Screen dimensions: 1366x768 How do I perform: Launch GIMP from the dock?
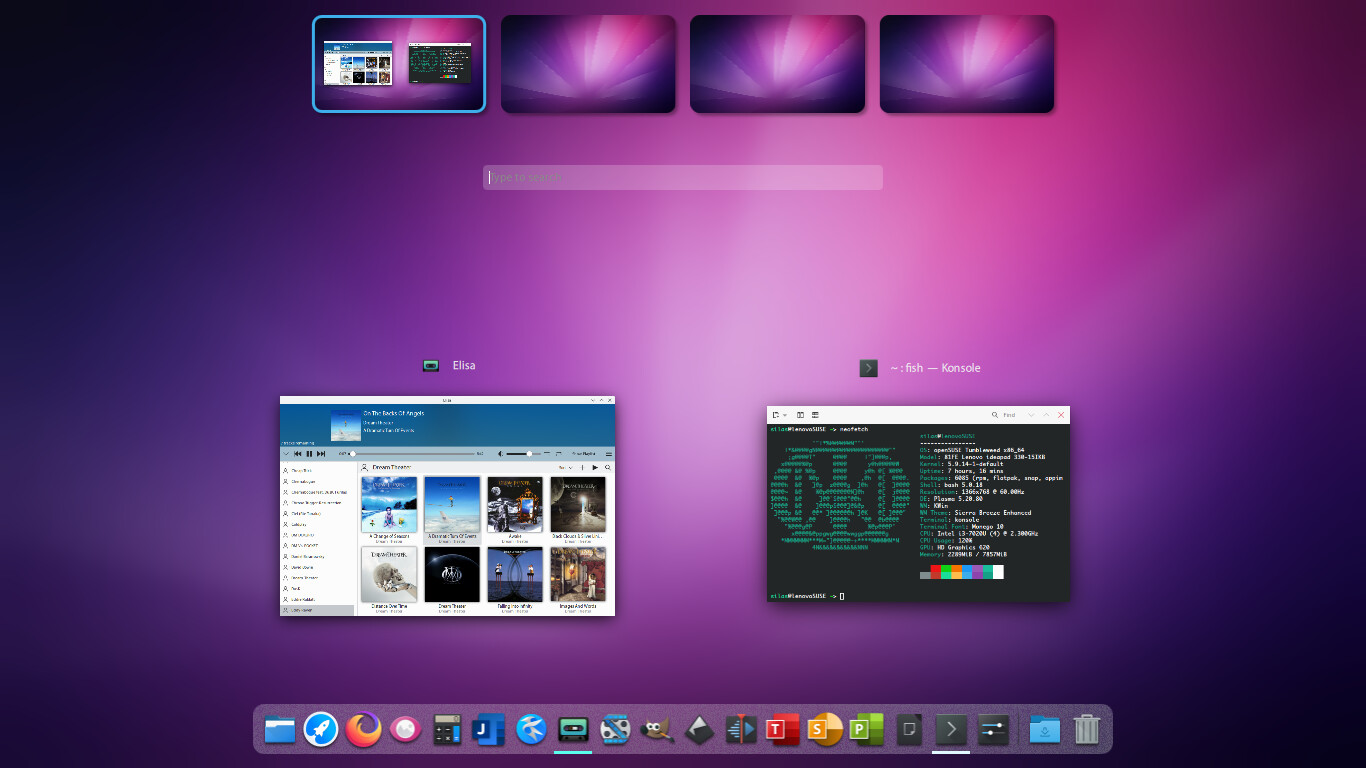pos(657,729)
